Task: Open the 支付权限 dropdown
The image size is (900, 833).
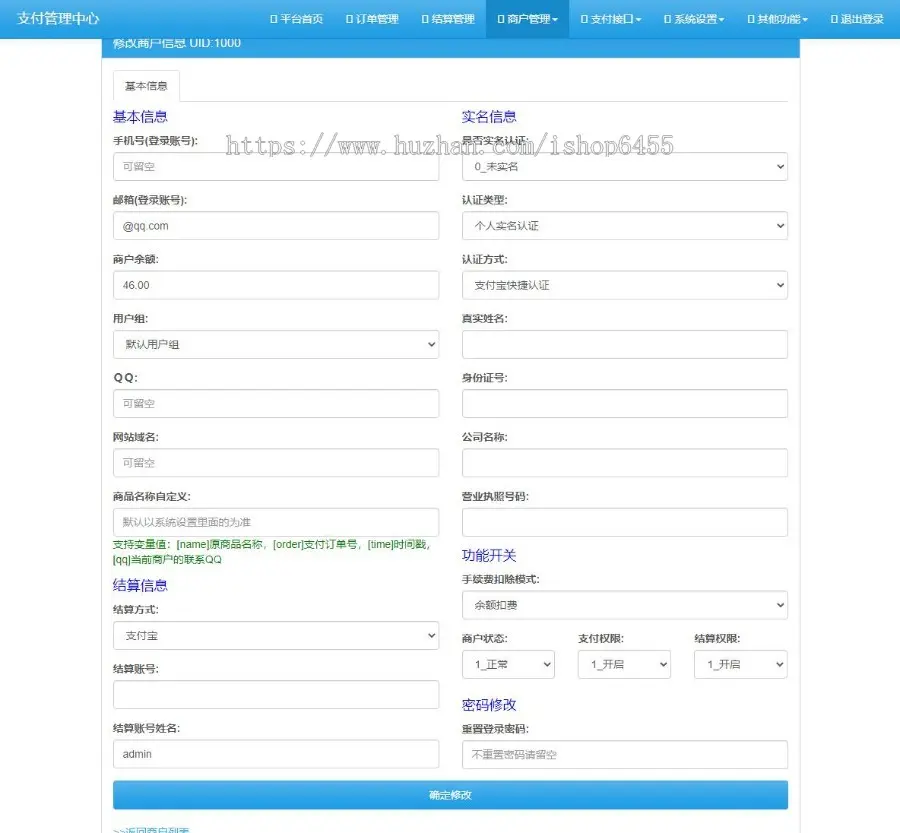Action: 624,664
